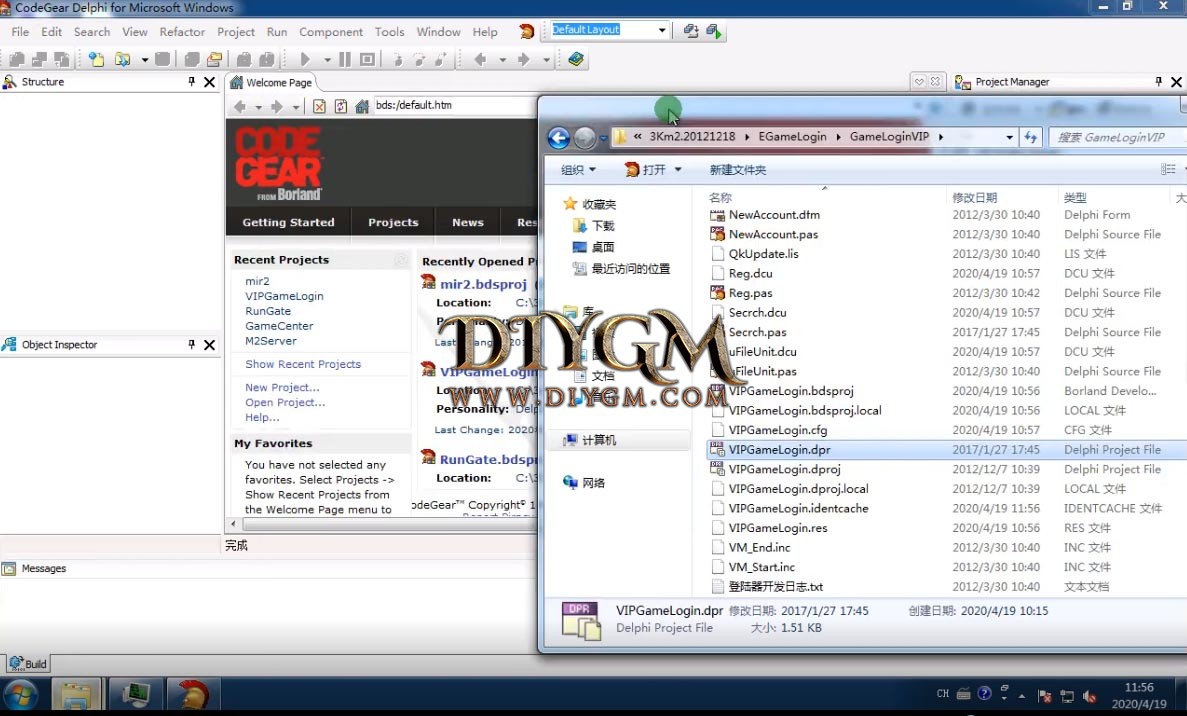Expand breadcrumb arrow after EGameLogin
This screenshot has width=1187, height=716.
[838, 137]
